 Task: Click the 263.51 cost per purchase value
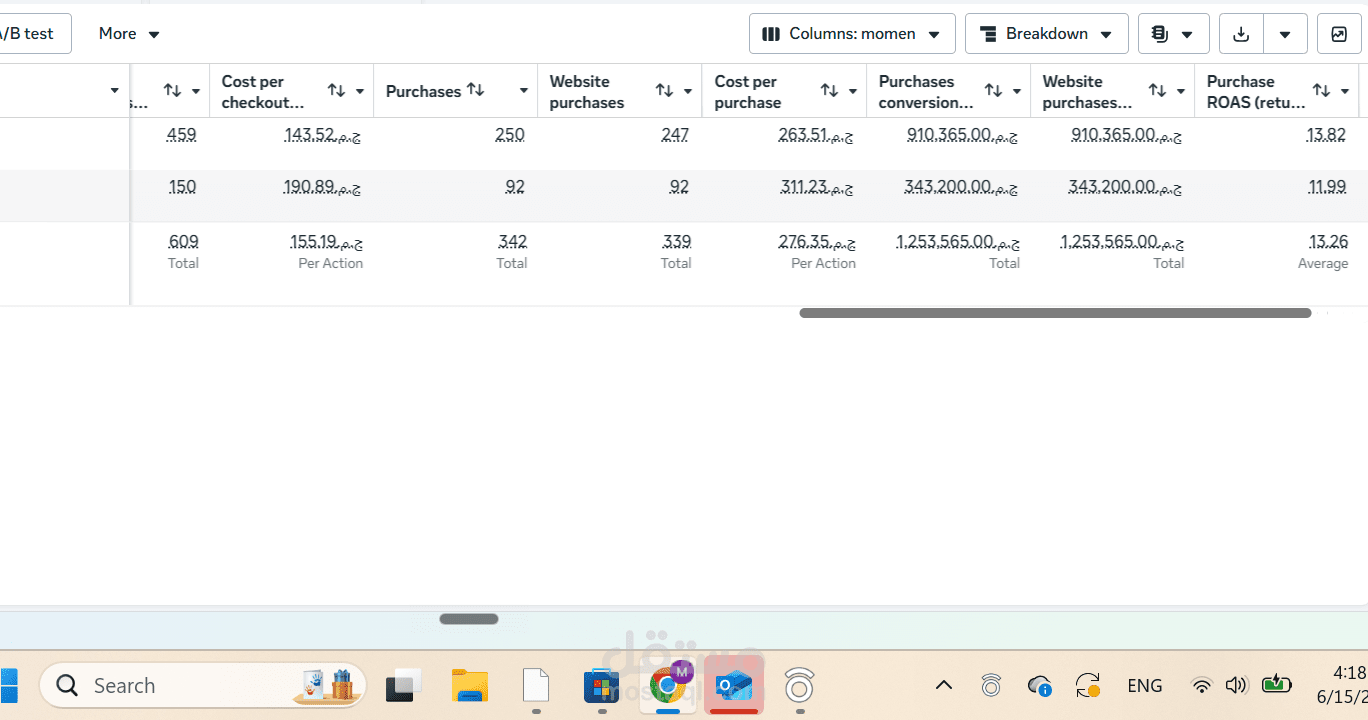(x=816, y=135)
